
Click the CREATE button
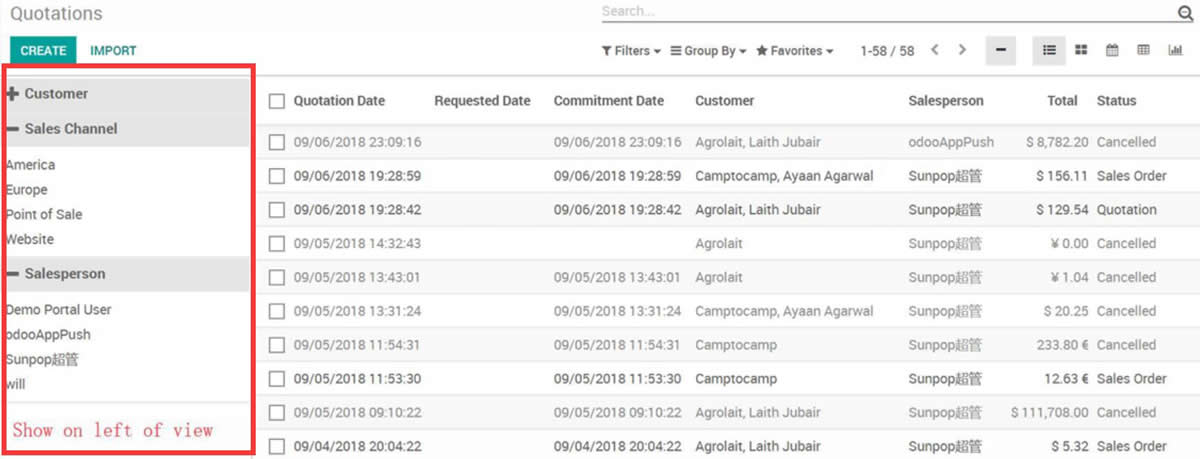[x=43, y=51]
